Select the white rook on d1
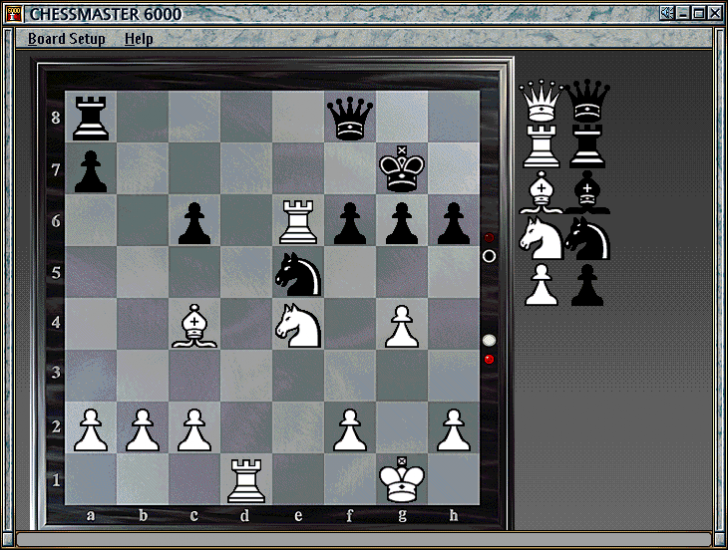The height and width of the screenshot is (550, 728). (246, 481)
